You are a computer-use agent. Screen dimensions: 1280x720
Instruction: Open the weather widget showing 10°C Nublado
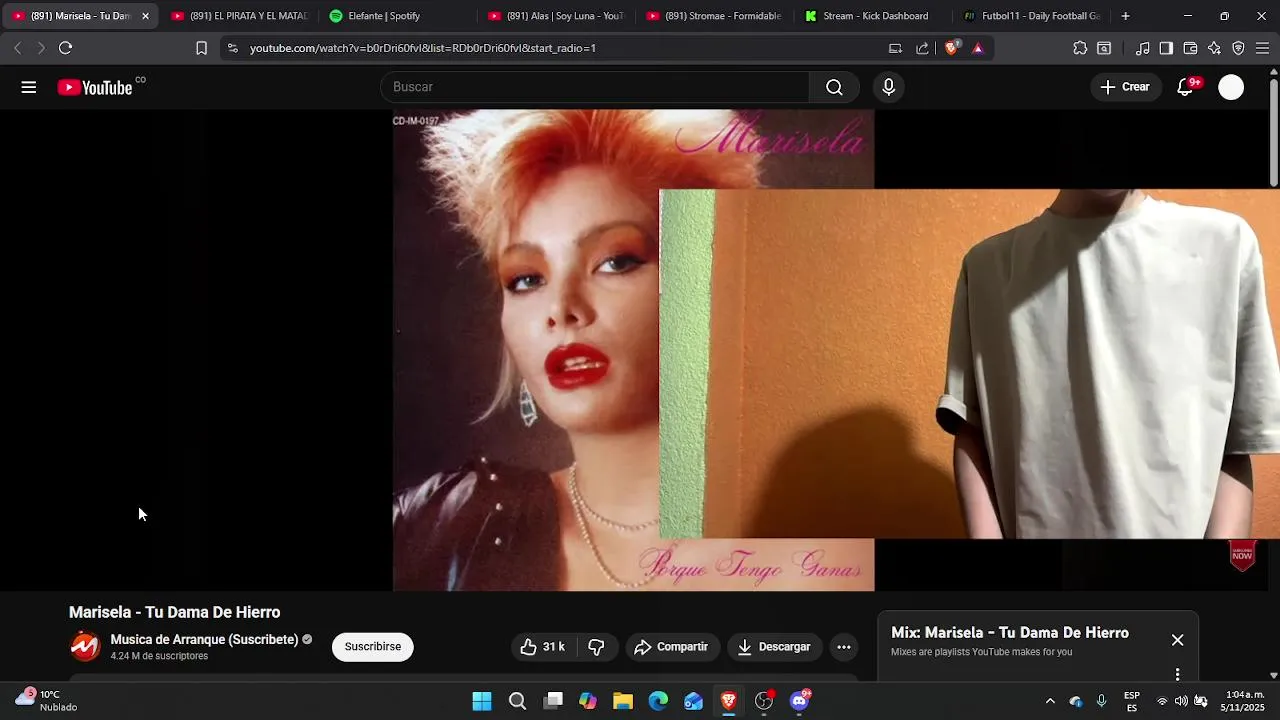46,700
